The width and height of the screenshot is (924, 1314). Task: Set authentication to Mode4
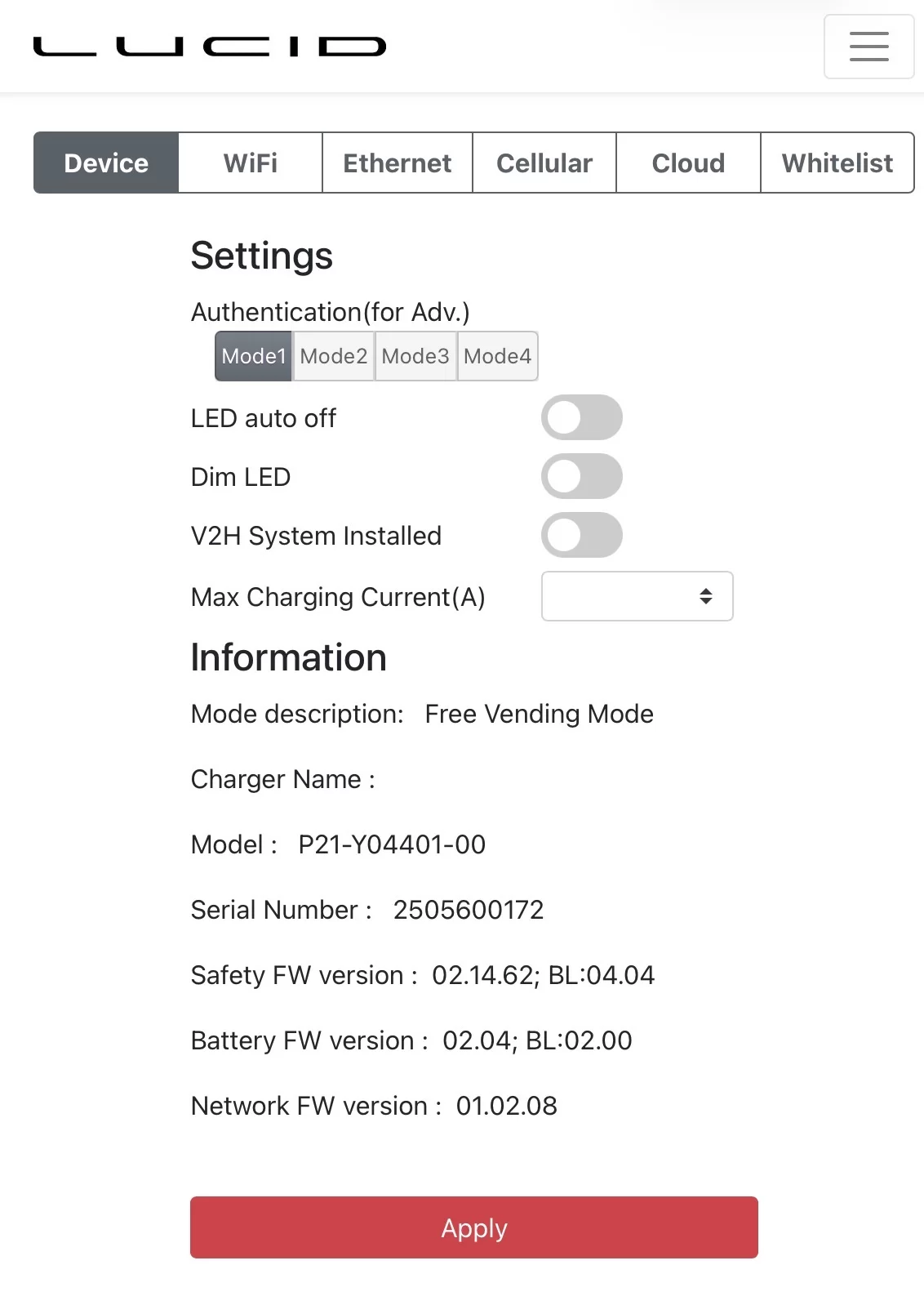[x=497, y=356]
